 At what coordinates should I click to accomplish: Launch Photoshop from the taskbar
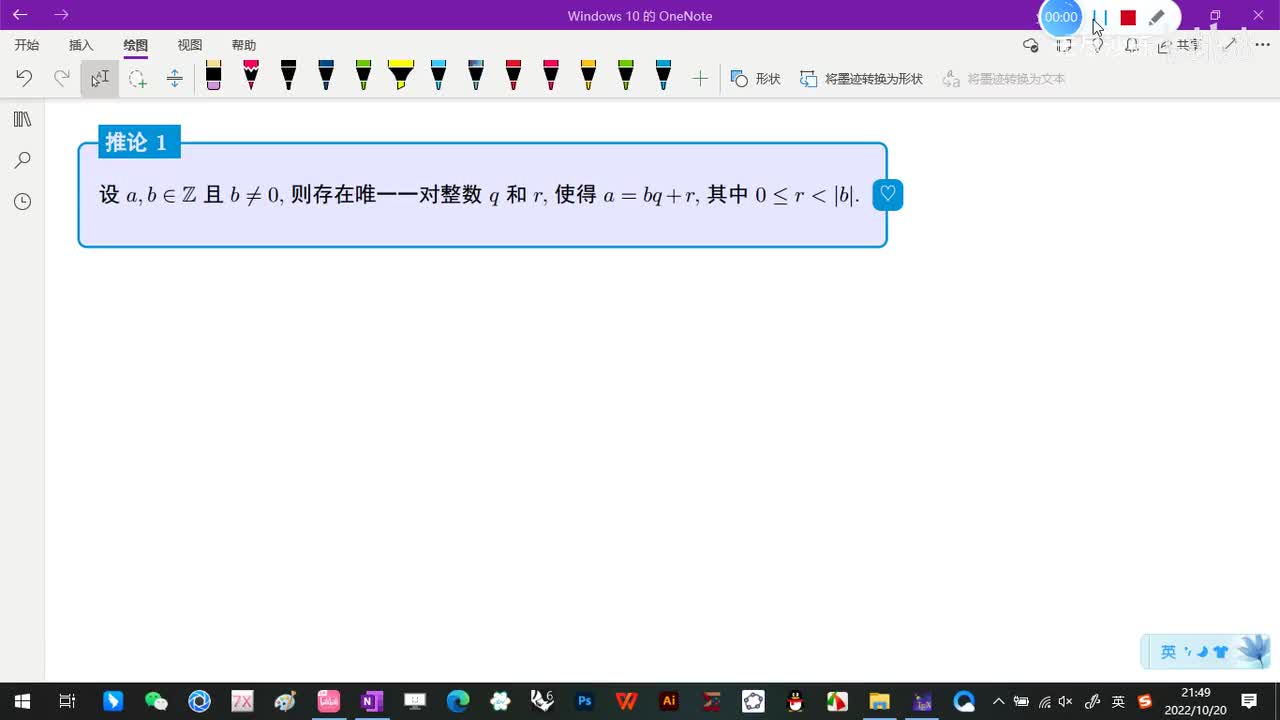click(x=585, y=701)
